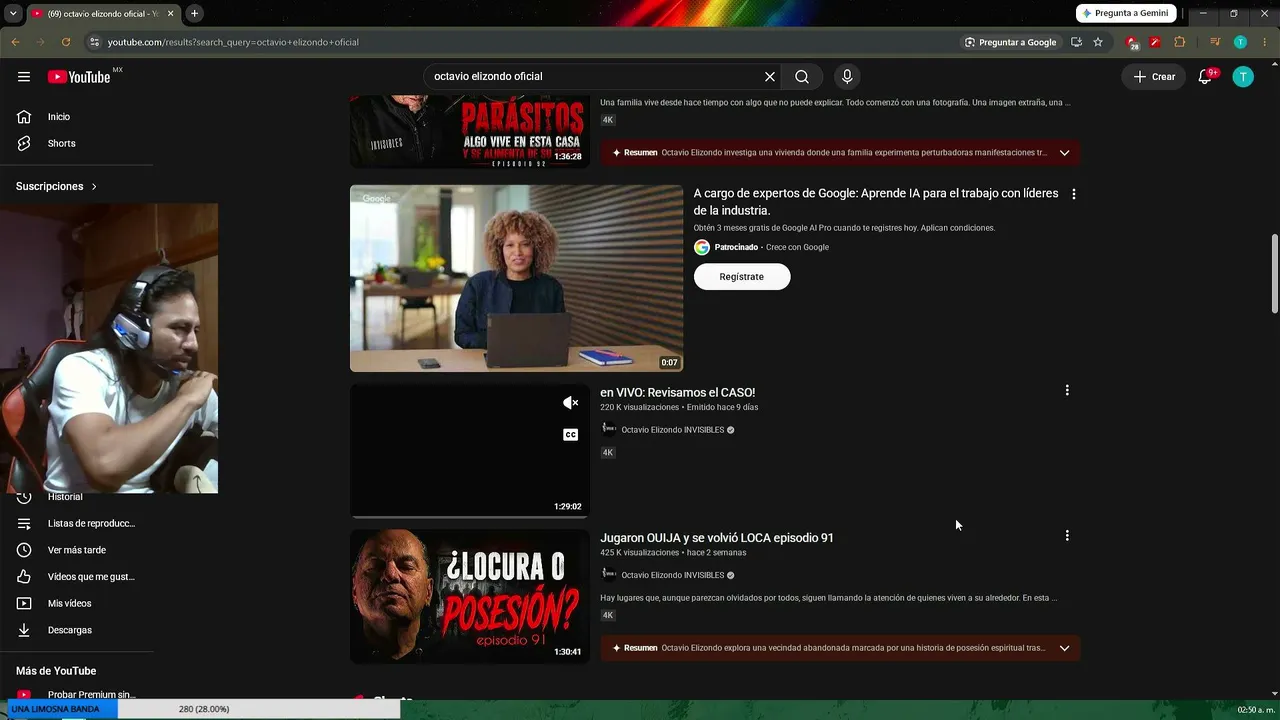Open the media controls icon in toolbar
1280x720 pixels.
[1215, 42]
